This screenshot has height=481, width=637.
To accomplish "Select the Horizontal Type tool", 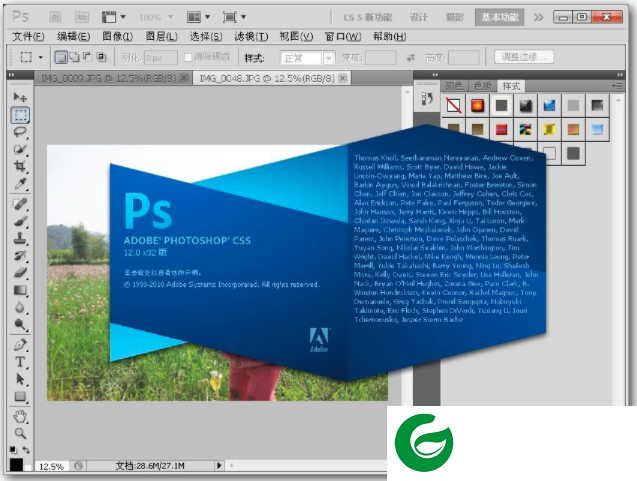I will click(x=20, y=362).
